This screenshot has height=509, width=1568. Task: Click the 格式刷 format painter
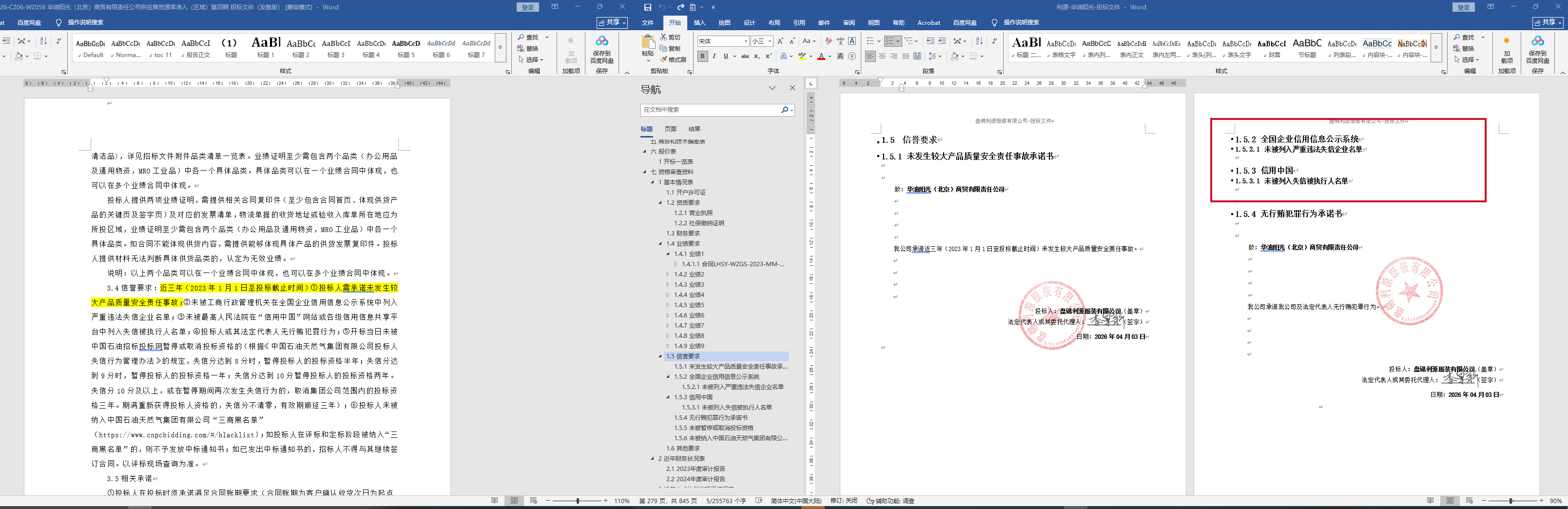[673, 59]
